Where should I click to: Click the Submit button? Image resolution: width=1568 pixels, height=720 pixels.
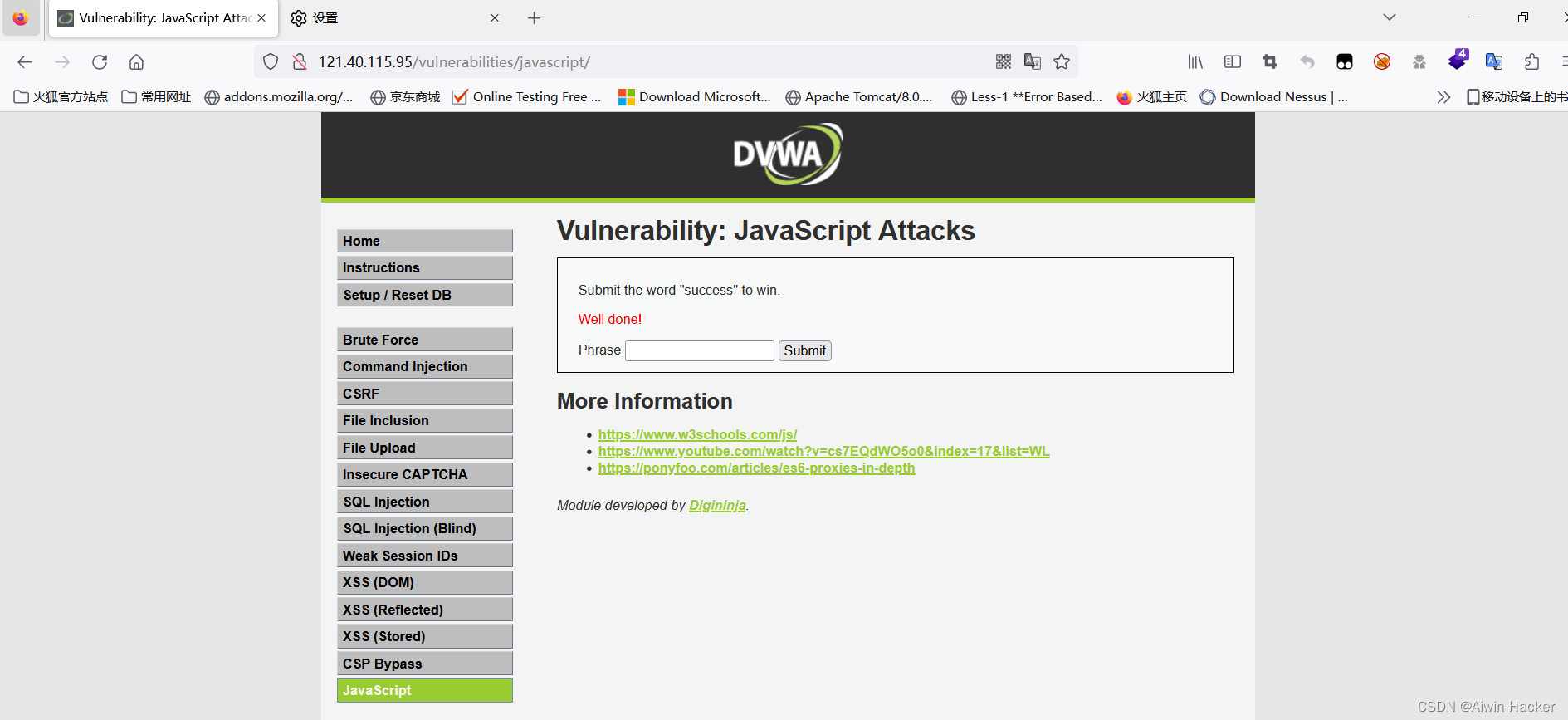pyautogui.click(x=805, y=350)
